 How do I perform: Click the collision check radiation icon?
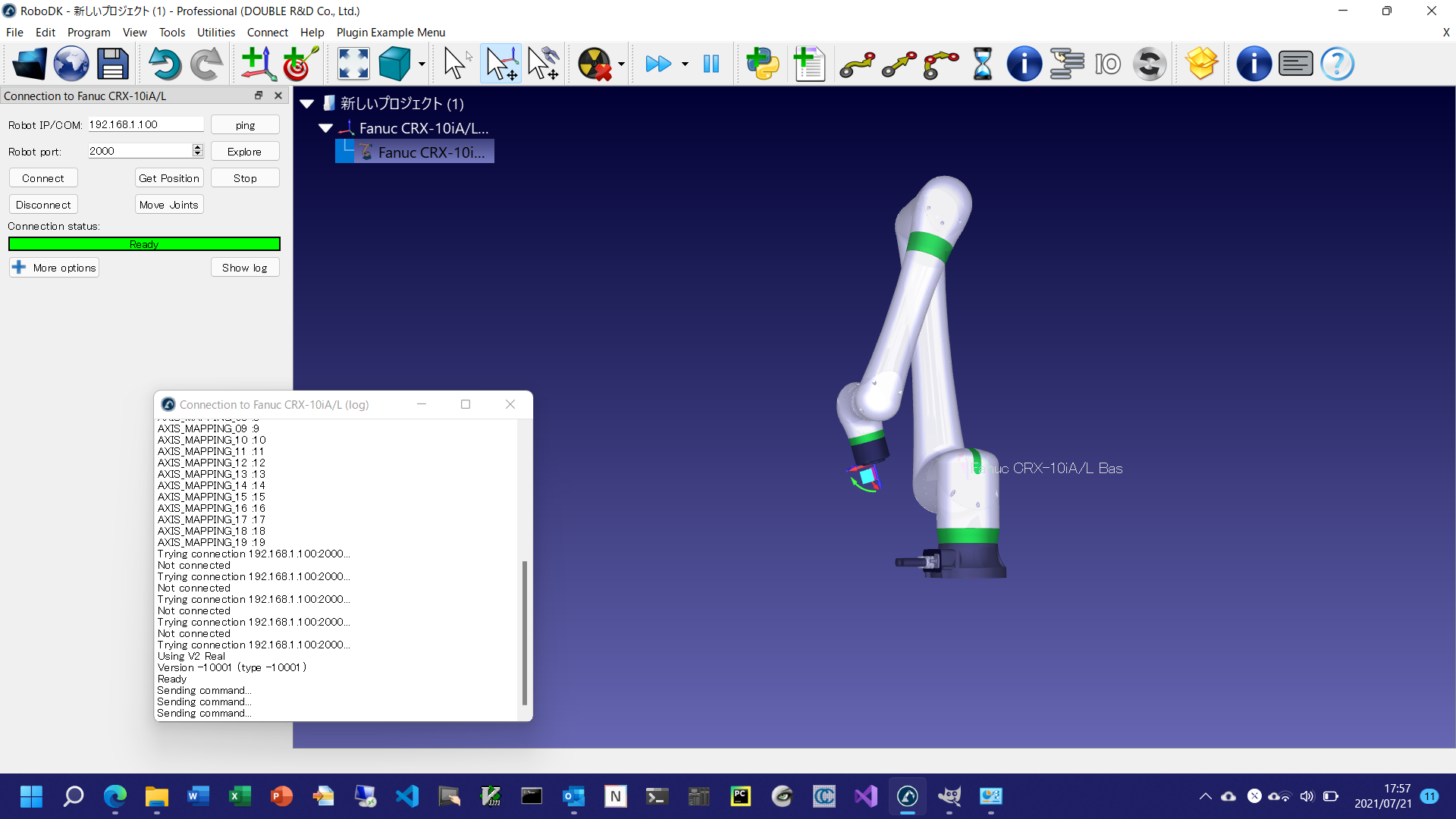tap(595, 64)
